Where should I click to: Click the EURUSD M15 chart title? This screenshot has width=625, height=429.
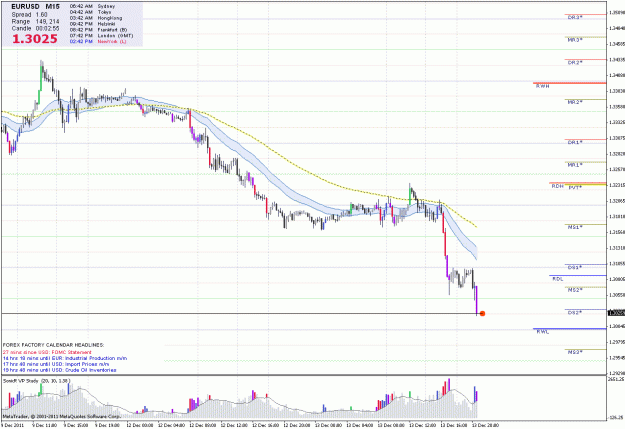[x=35, y=7]
